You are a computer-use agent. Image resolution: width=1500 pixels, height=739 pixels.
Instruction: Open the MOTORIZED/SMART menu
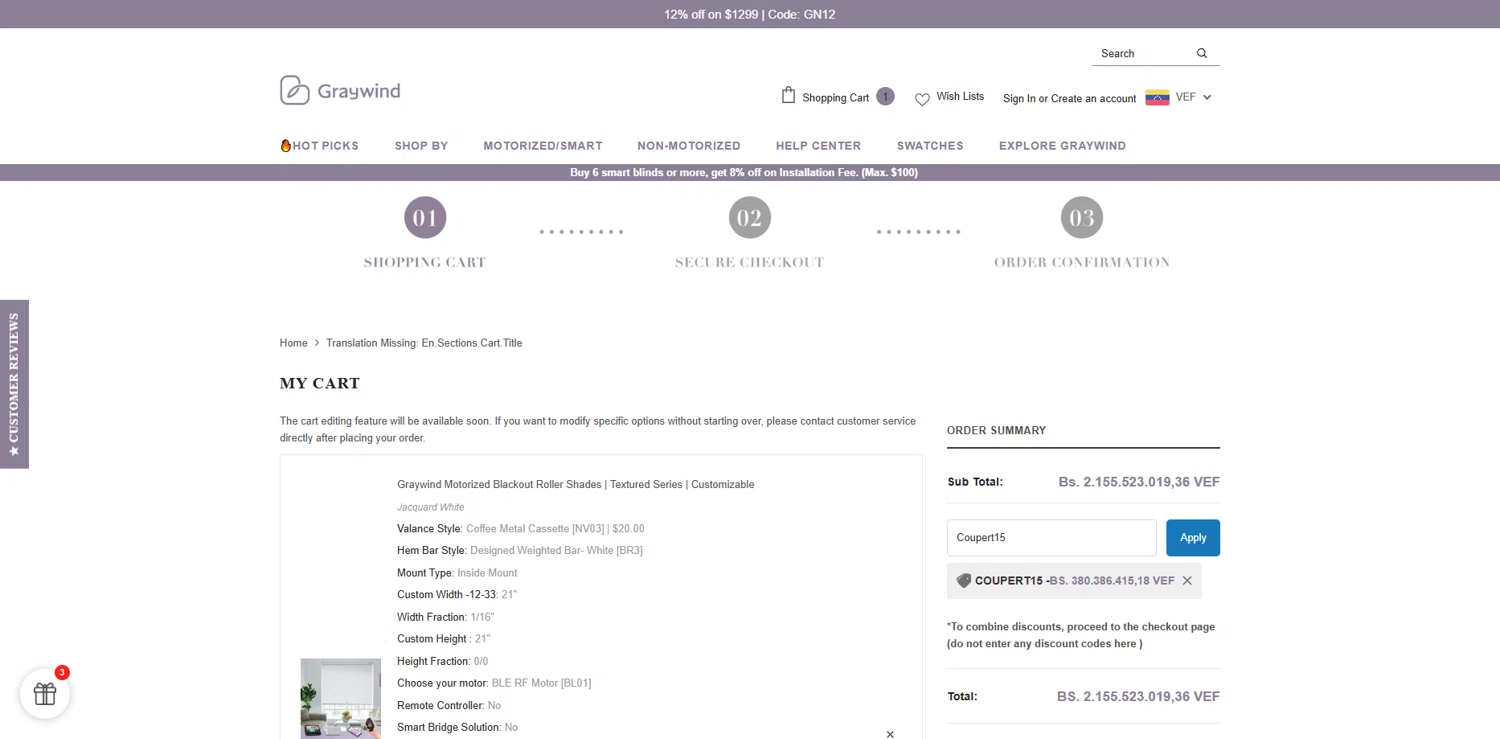[543, 146]
